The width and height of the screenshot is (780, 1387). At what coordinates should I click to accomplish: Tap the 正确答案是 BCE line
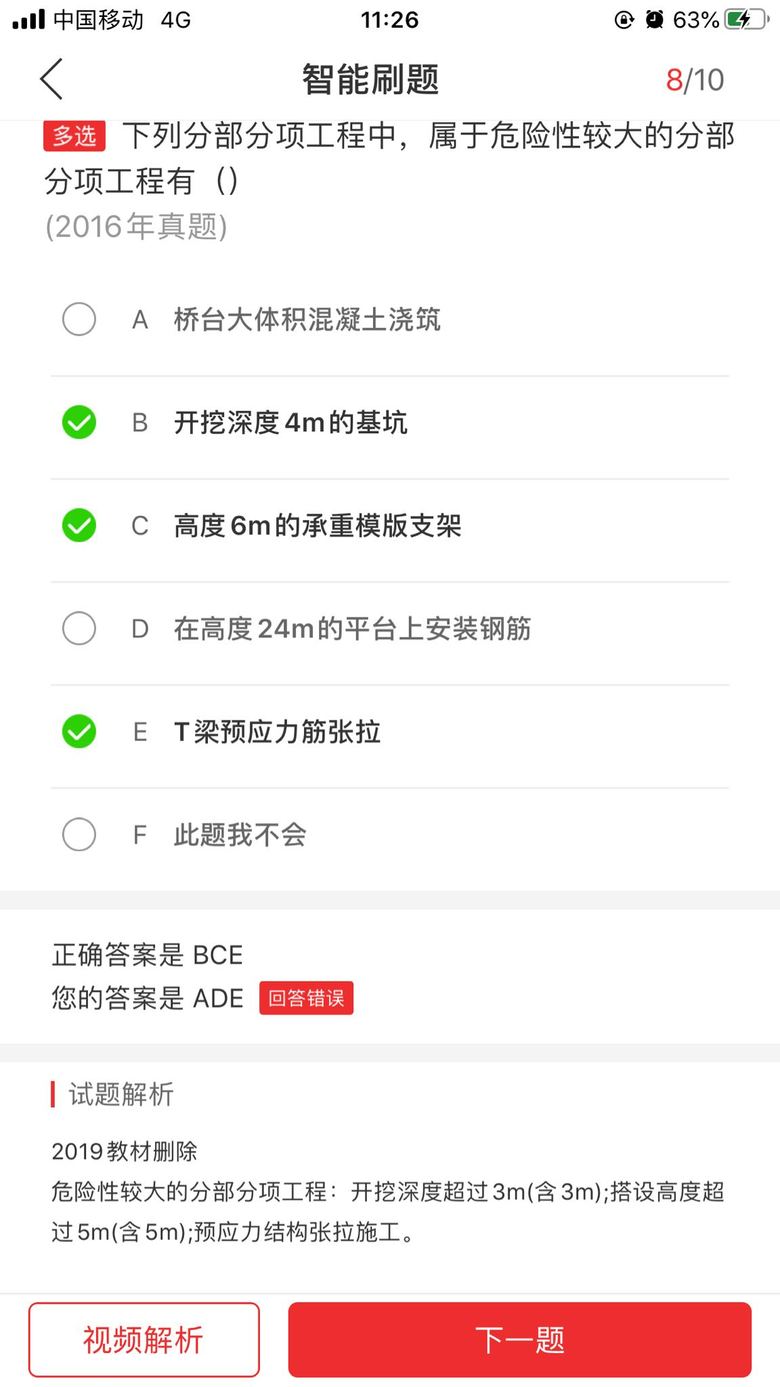click(148, 955)
